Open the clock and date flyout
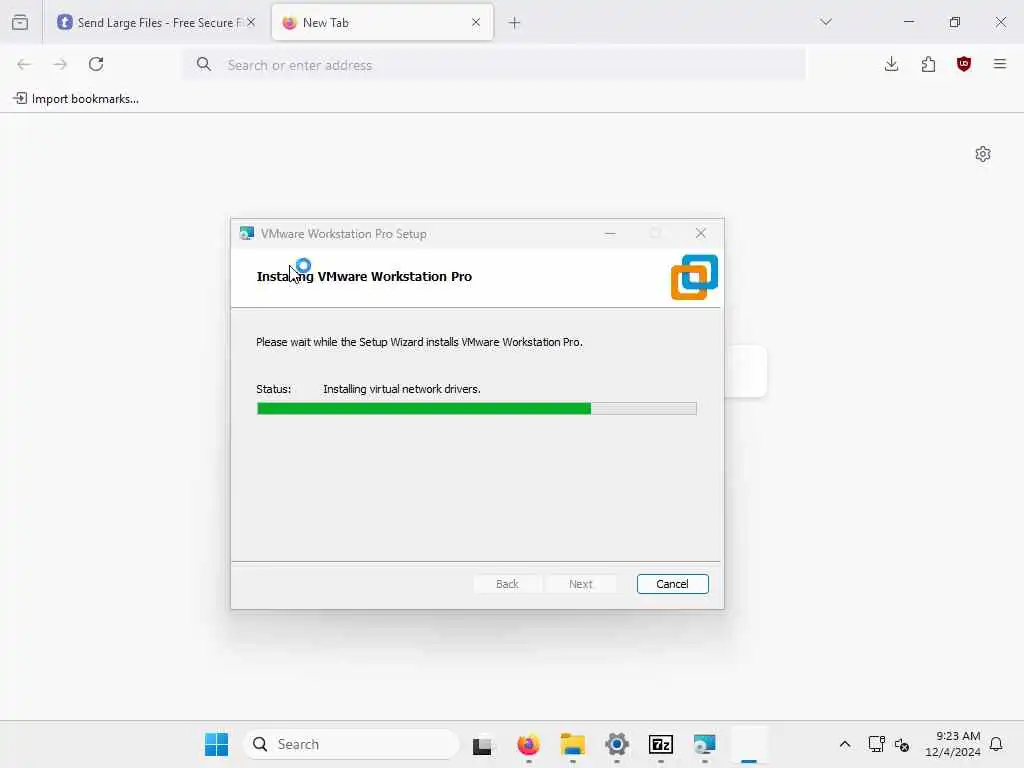Image resolution: width=1024 pixels, height=768 pixels. pyautogui.click(x=953, y=744)
